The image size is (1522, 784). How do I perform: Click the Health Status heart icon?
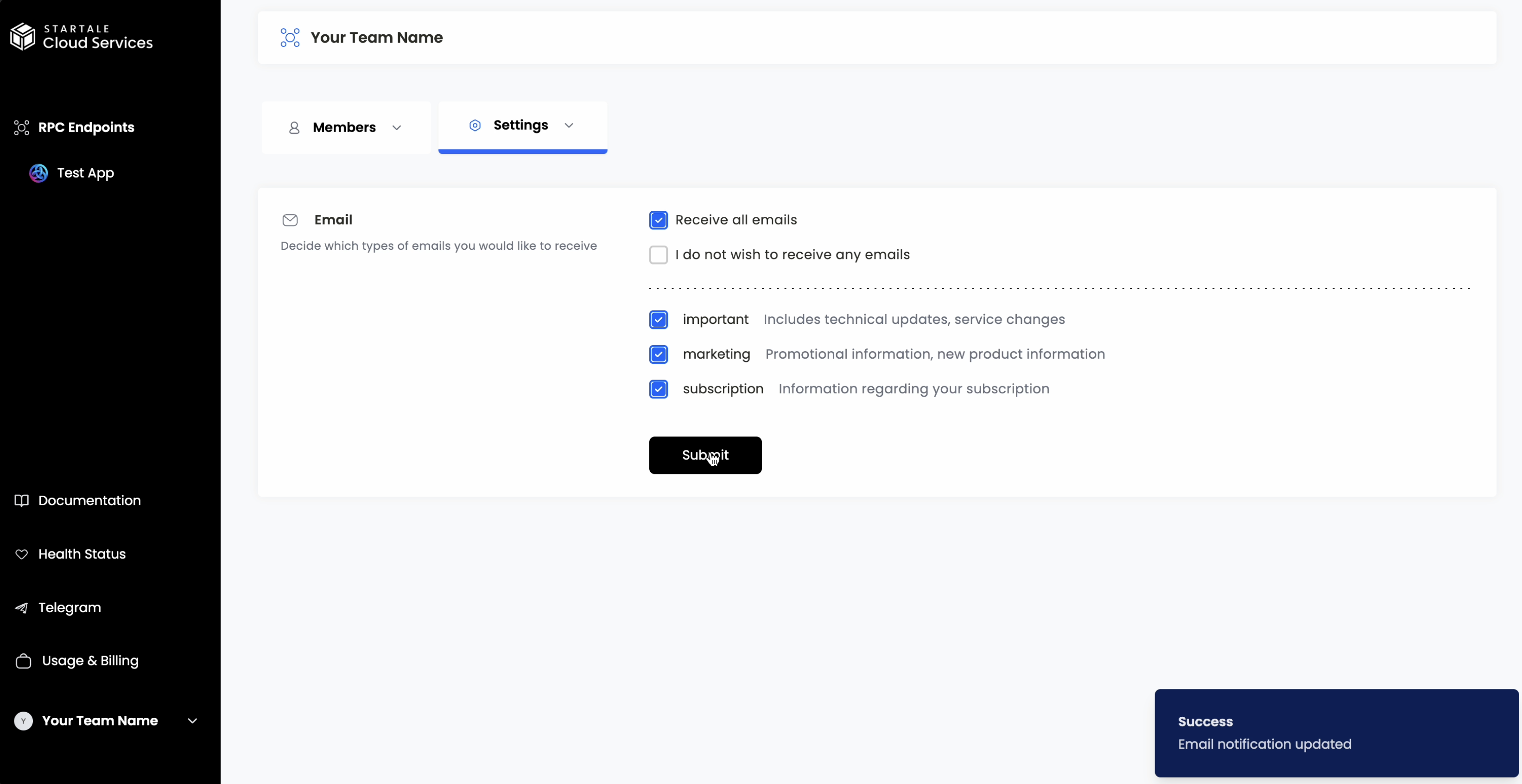22,554
